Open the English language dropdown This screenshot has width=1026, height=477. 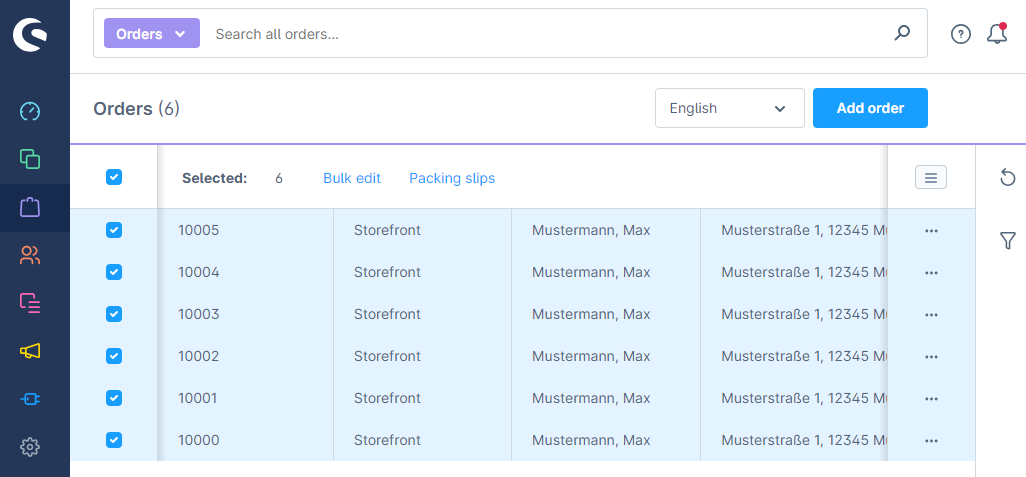730,108
